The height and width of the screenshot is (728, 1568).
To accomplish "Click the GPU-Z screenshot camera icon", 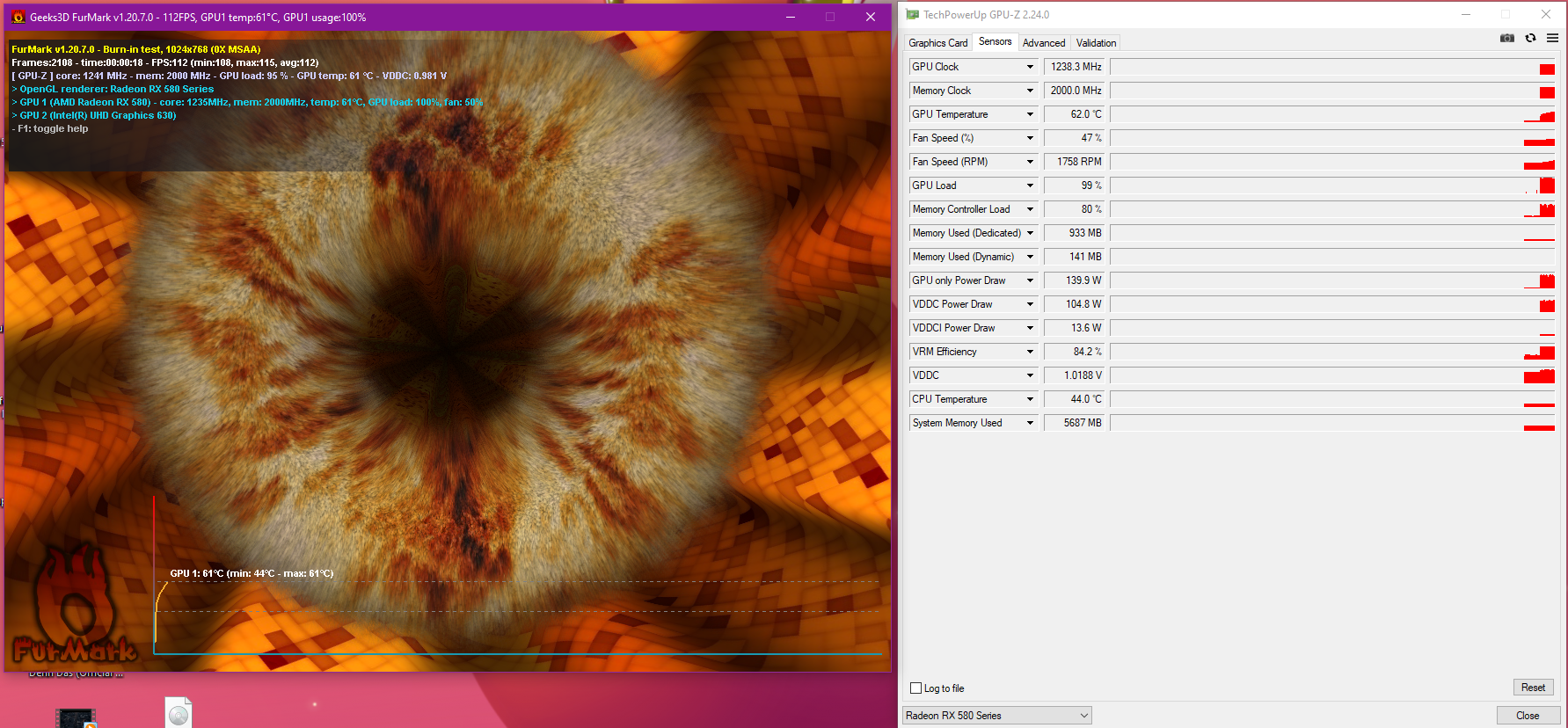I will [1507, 38].
